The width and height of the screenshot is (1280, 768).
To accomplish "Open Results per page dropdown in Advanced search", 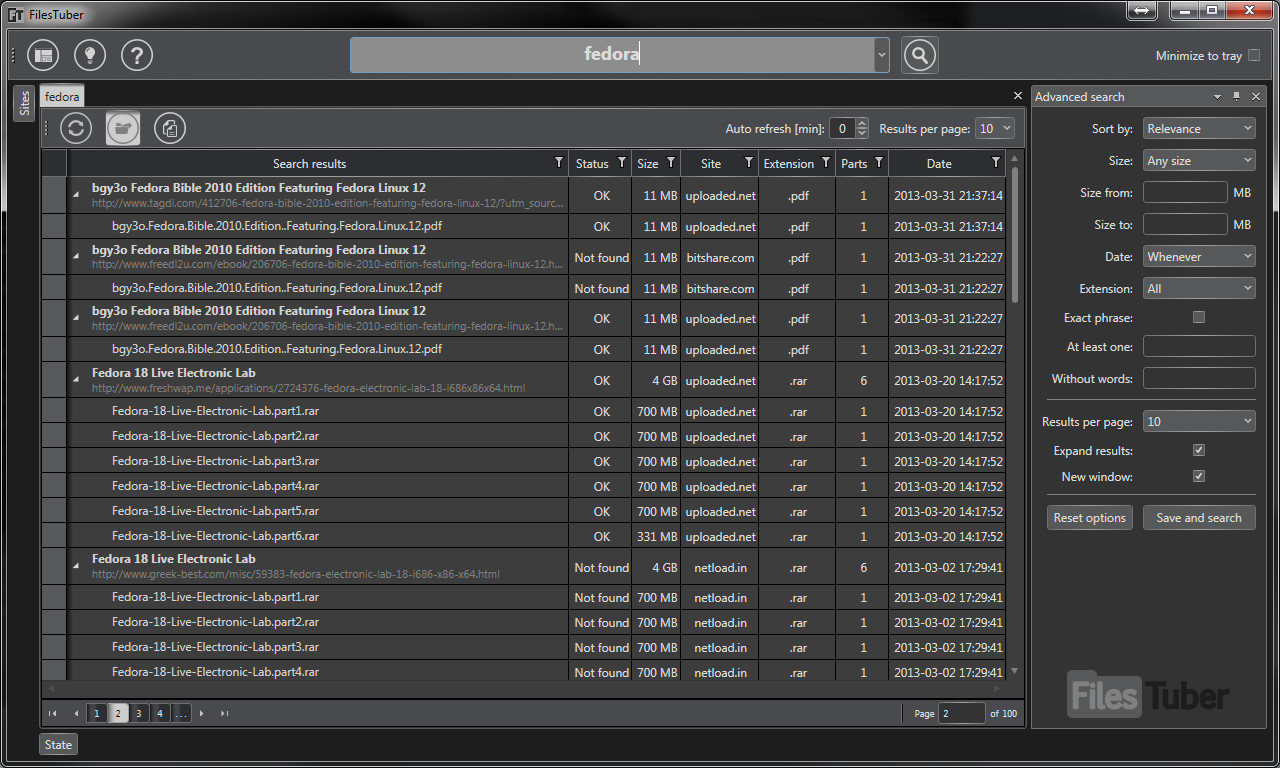I will [1199, 422].
